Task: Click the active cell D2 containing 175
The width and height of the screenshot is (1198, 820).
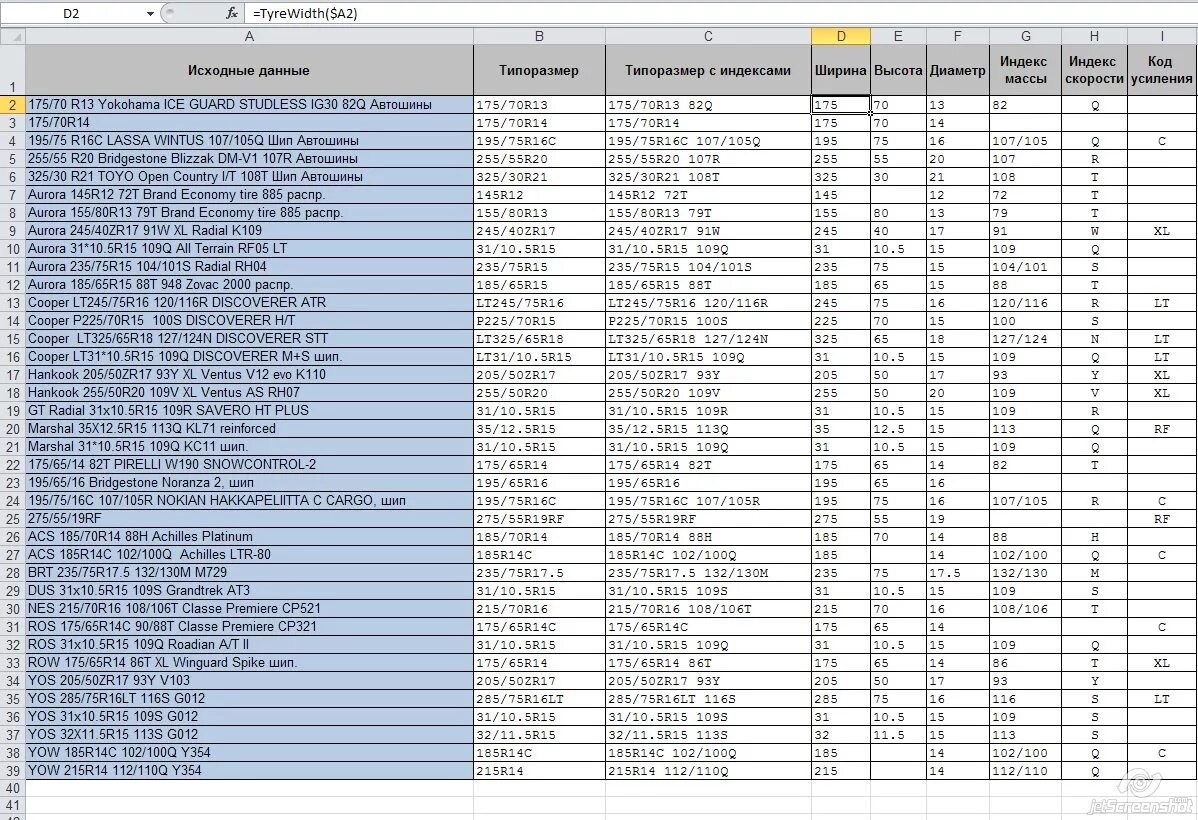Action: (x=840, y=105)
